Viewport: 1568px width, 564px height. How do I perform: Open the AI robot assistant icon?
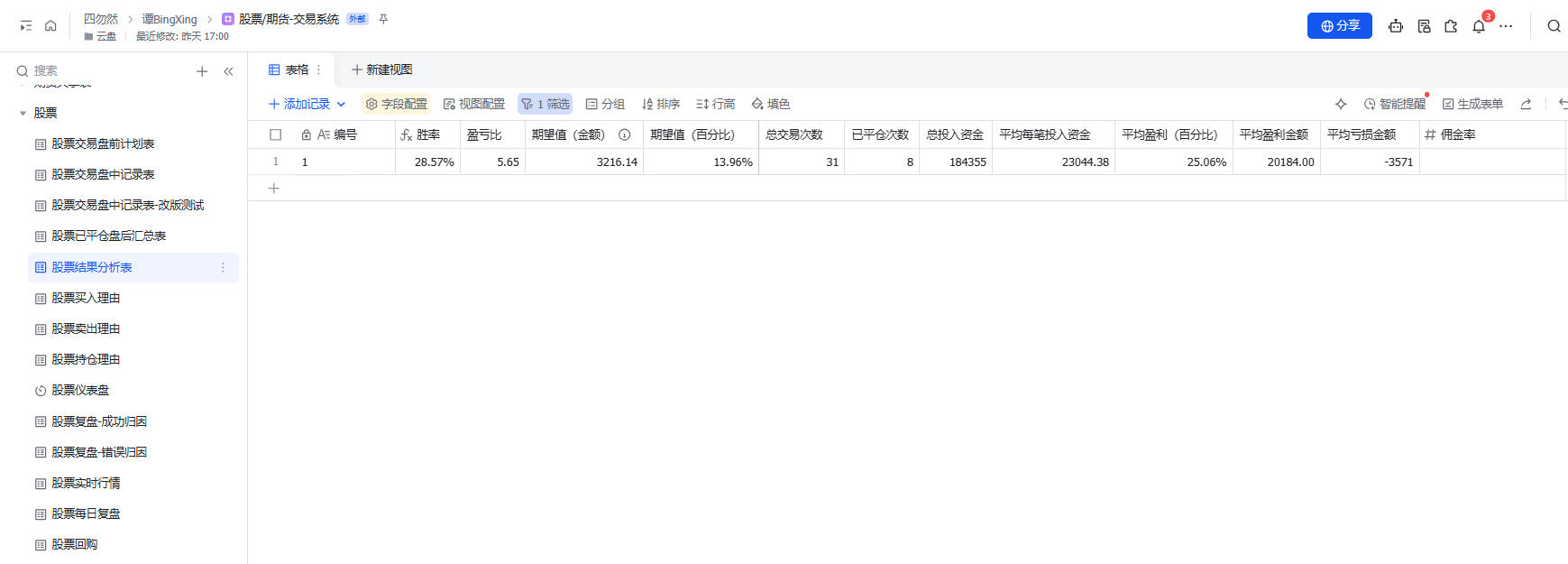(x=1396, y=26)
